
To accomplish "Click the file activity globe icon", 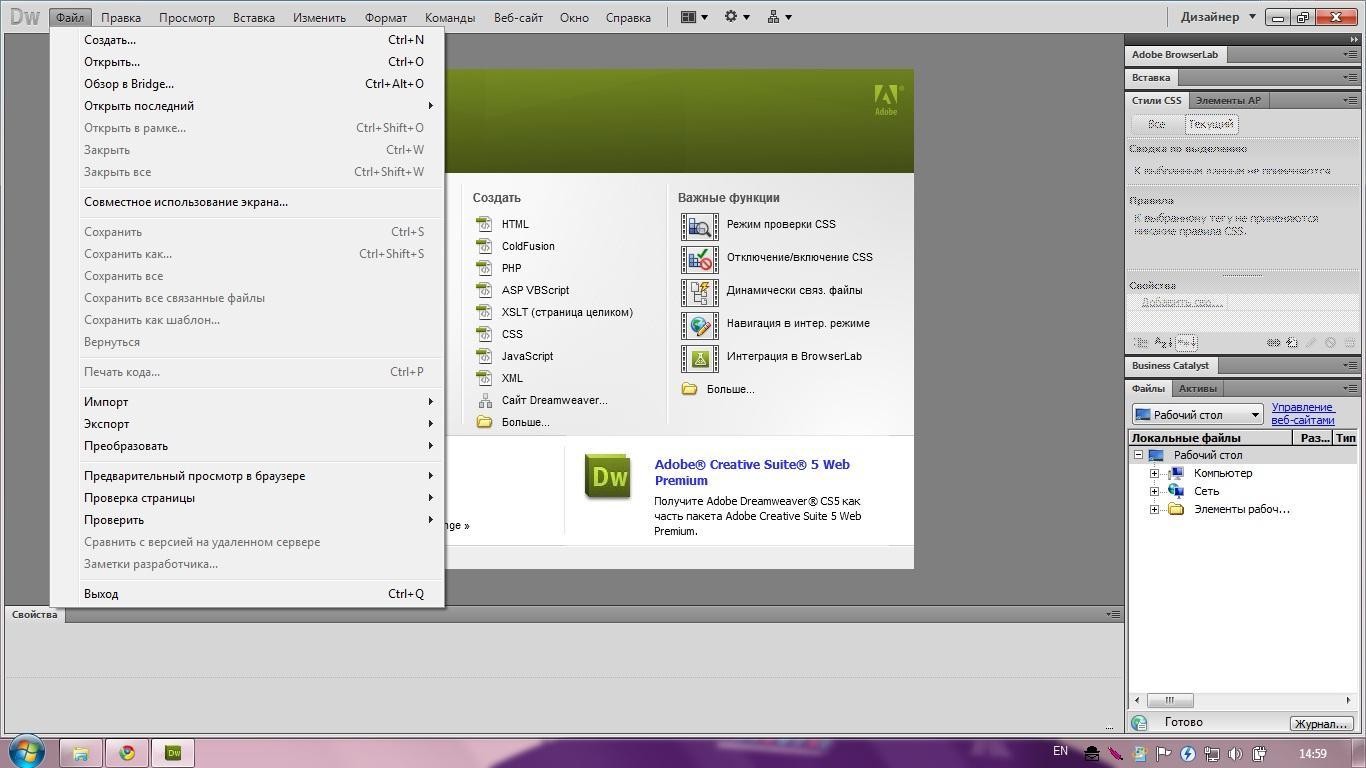I will 1139,723.
